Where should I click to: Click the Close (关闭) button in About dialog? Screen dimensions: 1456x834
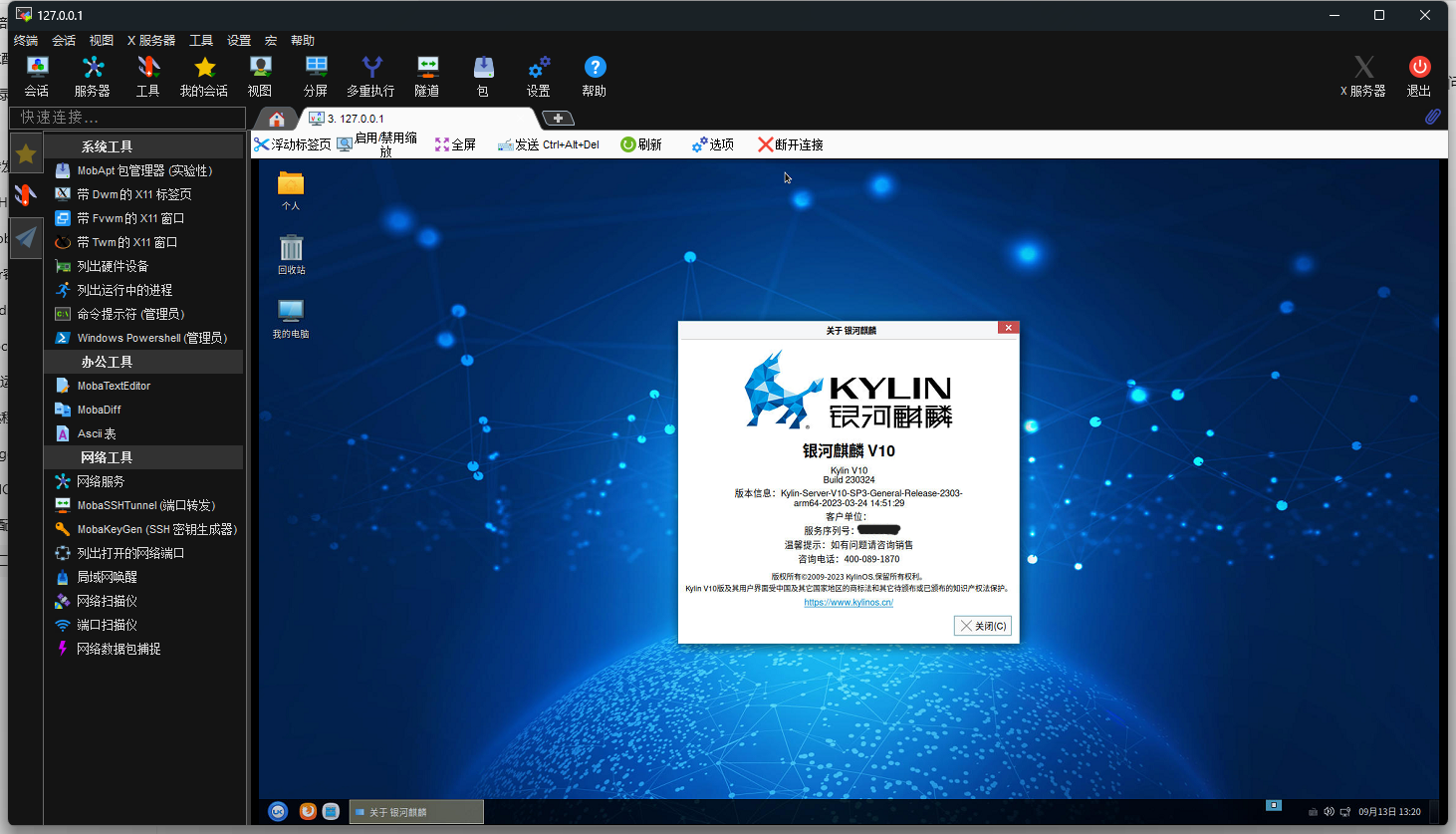tap(982, 626)
